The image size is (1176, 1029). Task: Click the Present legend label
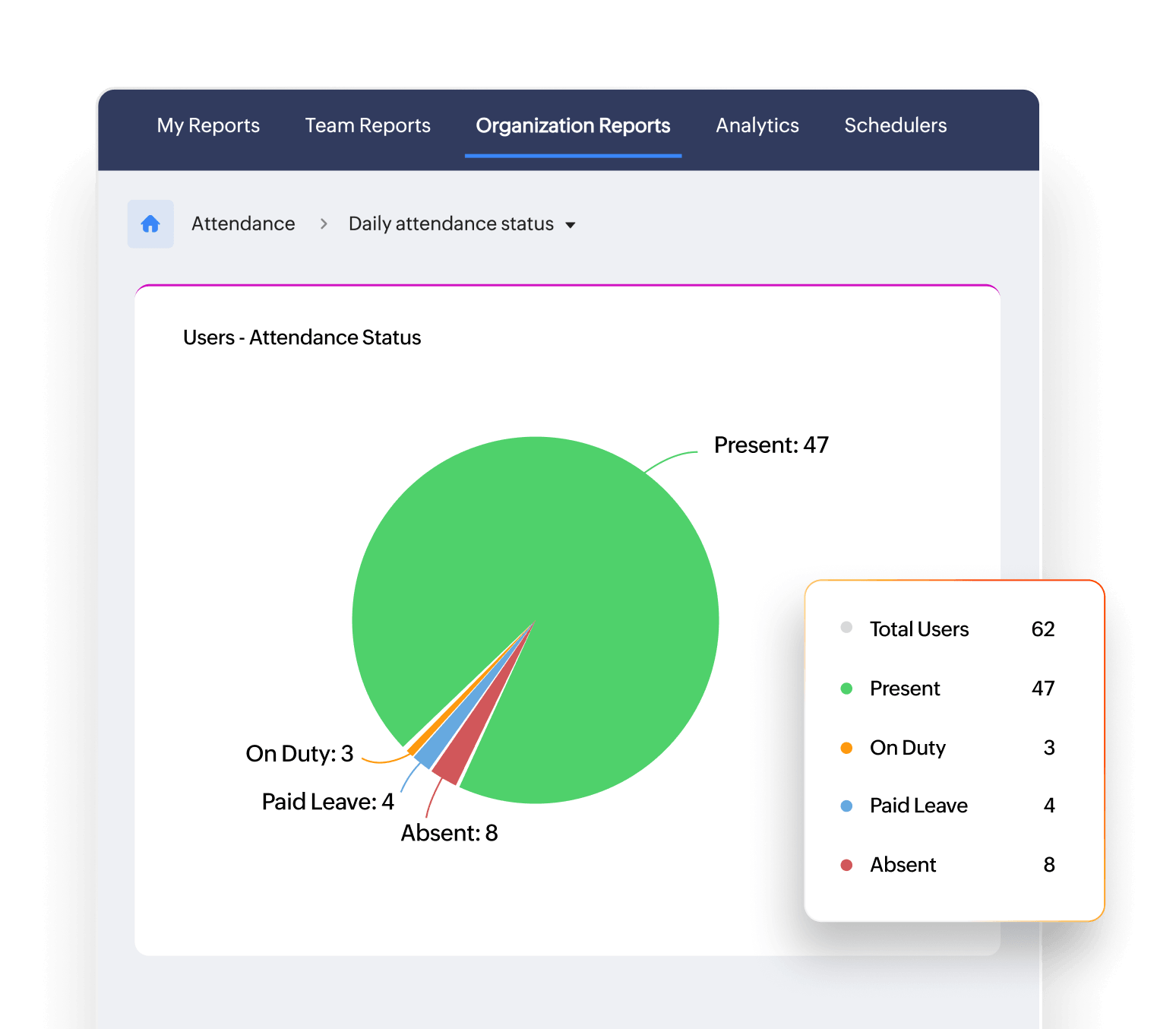pos(905,689)
